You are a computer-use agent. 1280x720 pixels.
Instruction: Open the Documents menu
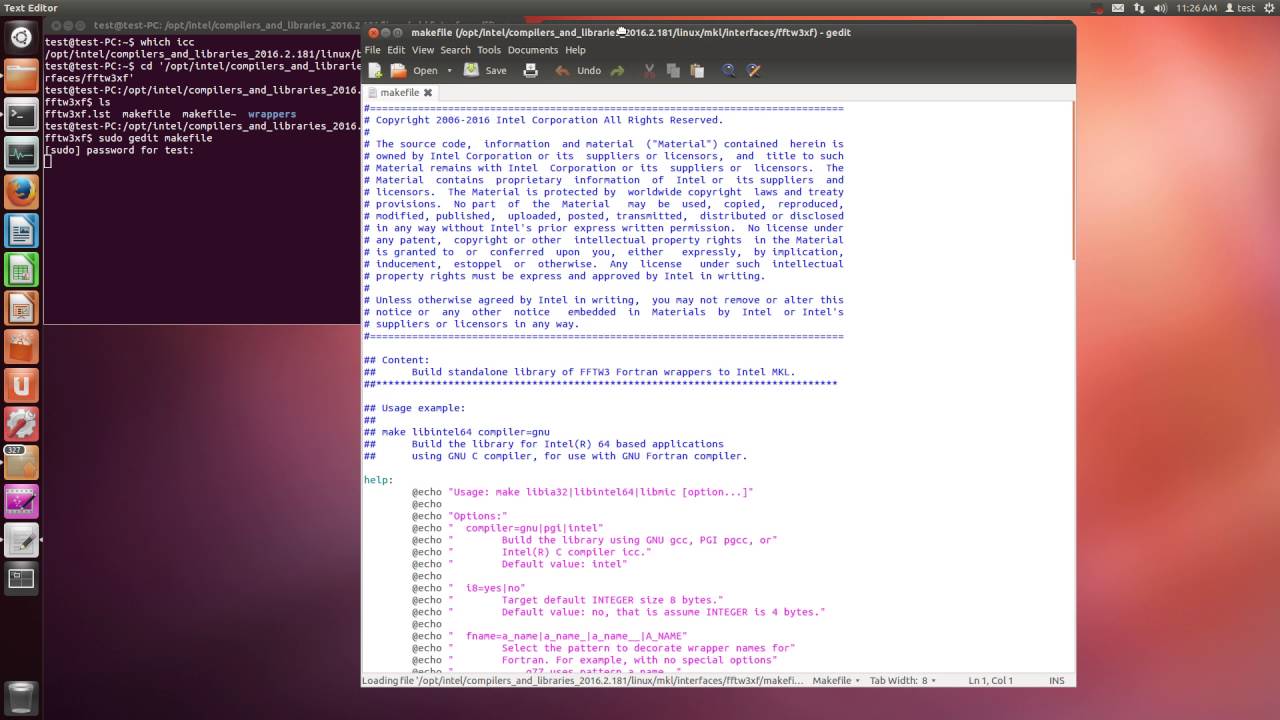[x=532, y=50]
